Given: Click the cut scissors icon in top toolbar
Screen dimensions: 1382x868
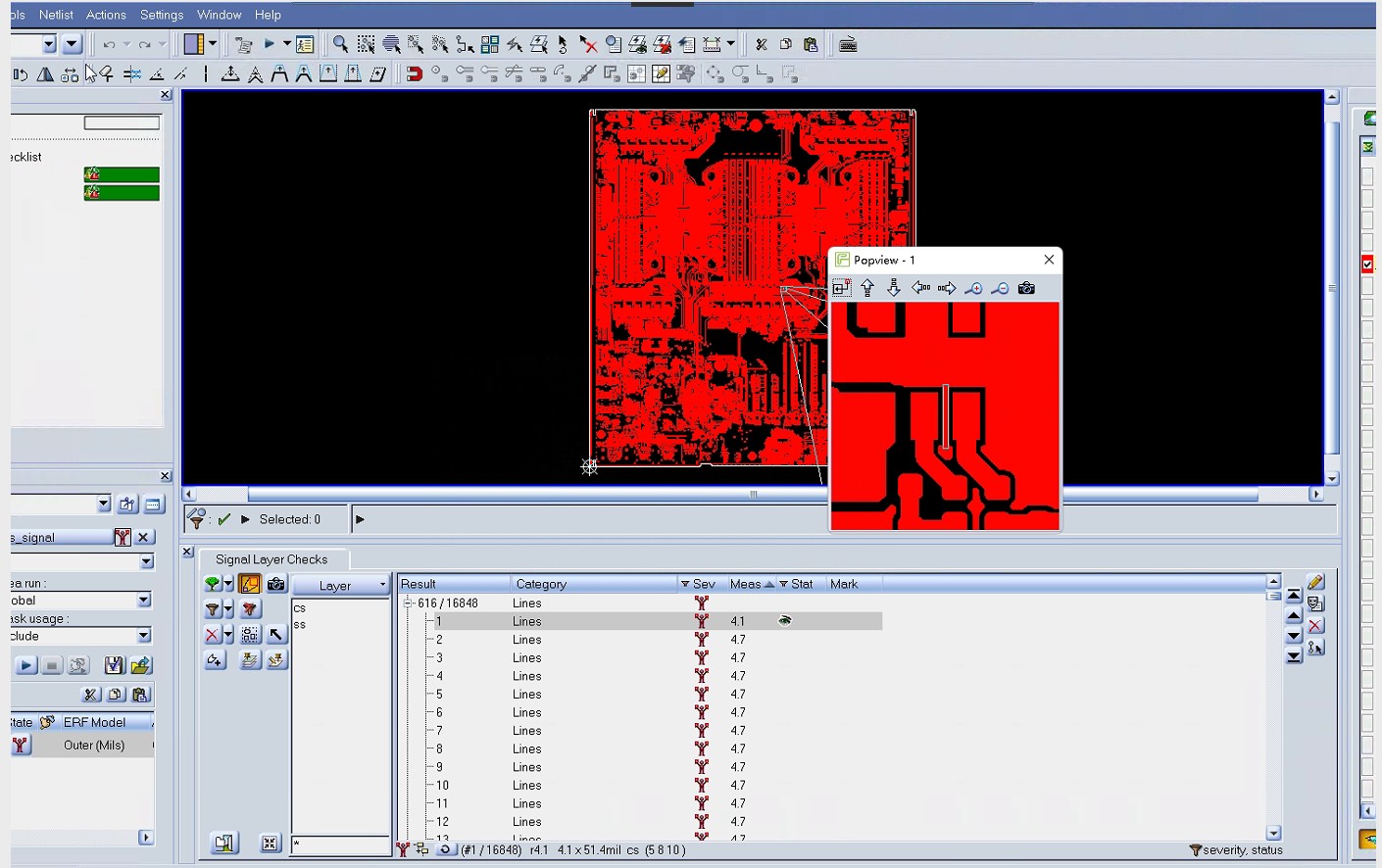Looking at the screenshot, I should coord(761,44).
